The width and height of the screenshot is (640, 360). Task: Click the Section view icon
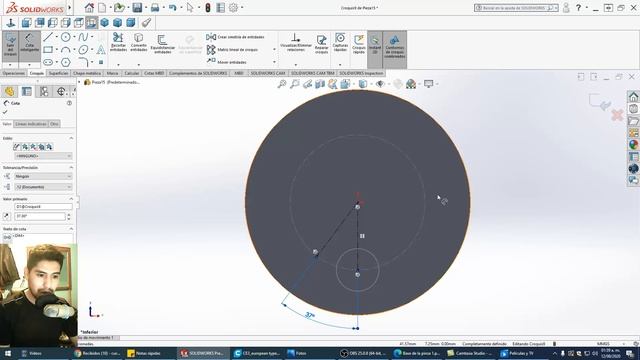[320, 84]
